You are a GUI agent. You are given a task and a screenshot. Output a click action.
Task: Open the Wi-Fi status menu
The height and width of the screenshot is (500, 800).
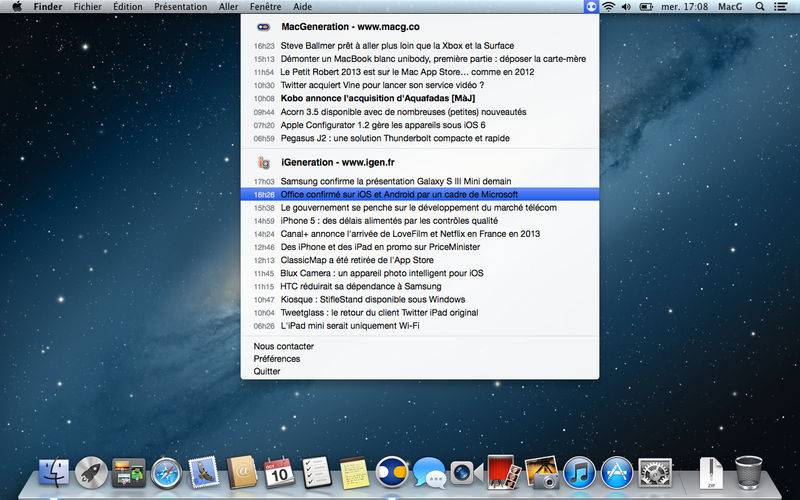[x=608, y=7]
